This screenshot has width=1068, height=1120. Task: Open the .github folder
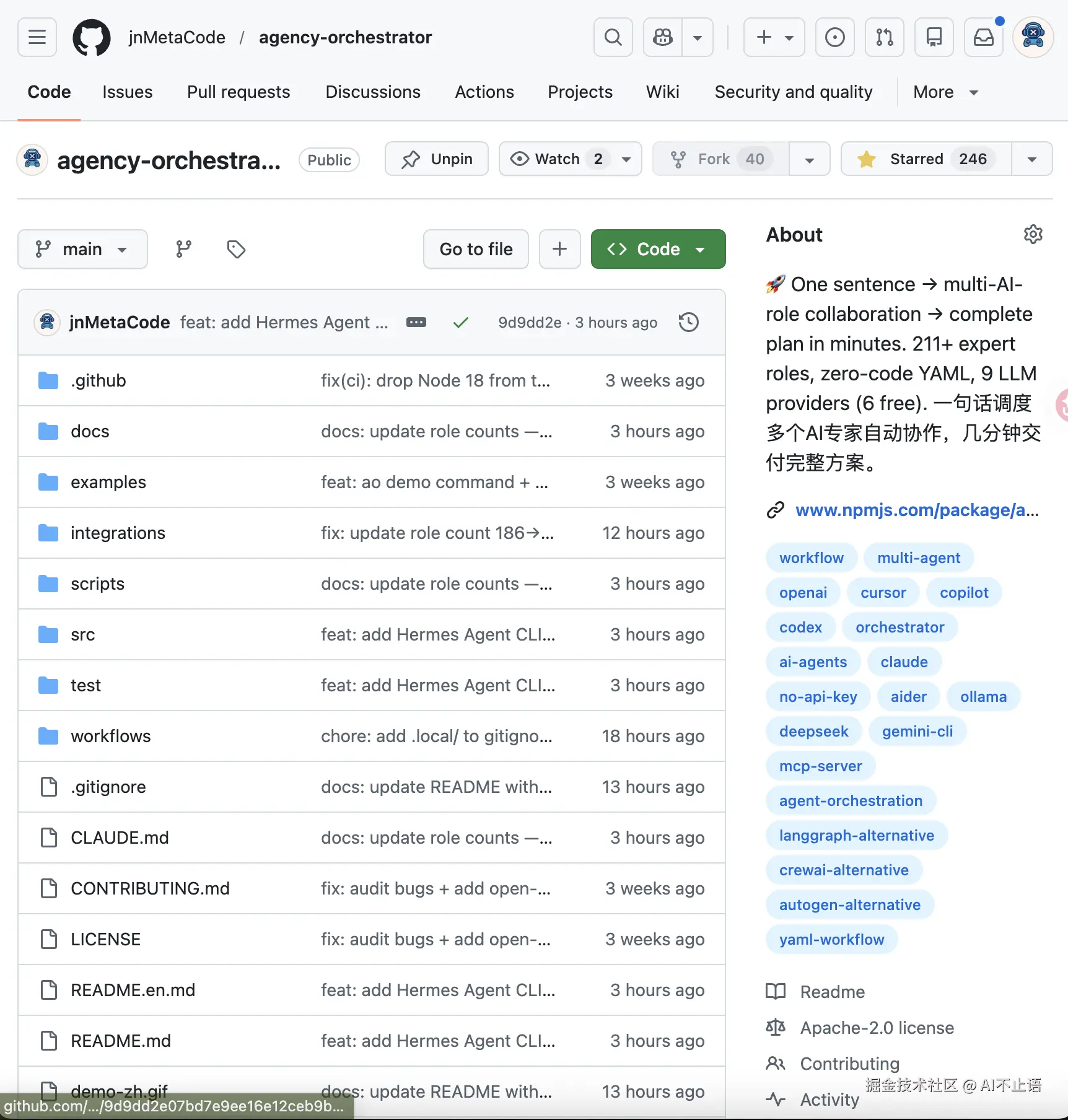click(98, 380)
